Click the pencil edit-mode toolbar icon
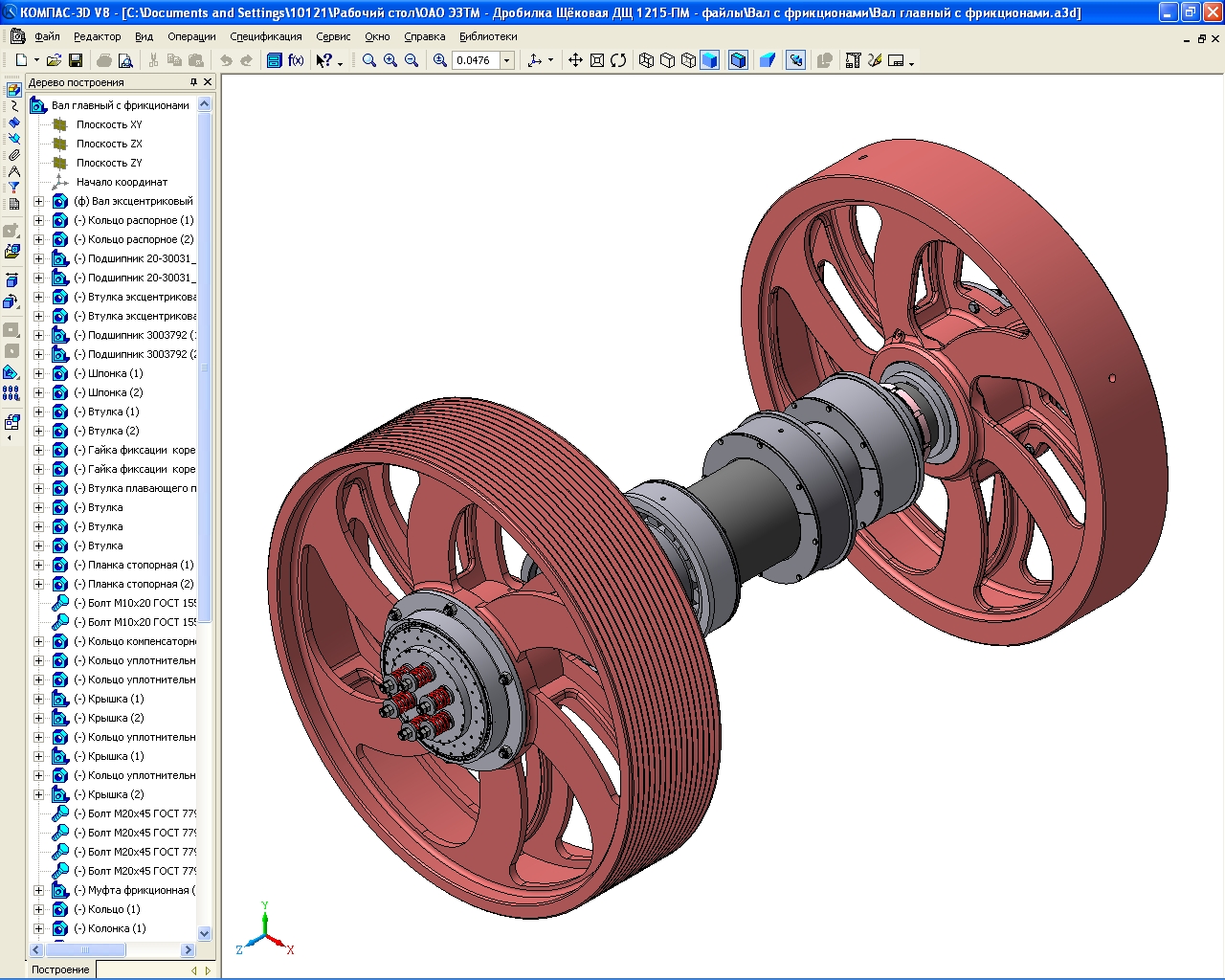 [875, 60]
